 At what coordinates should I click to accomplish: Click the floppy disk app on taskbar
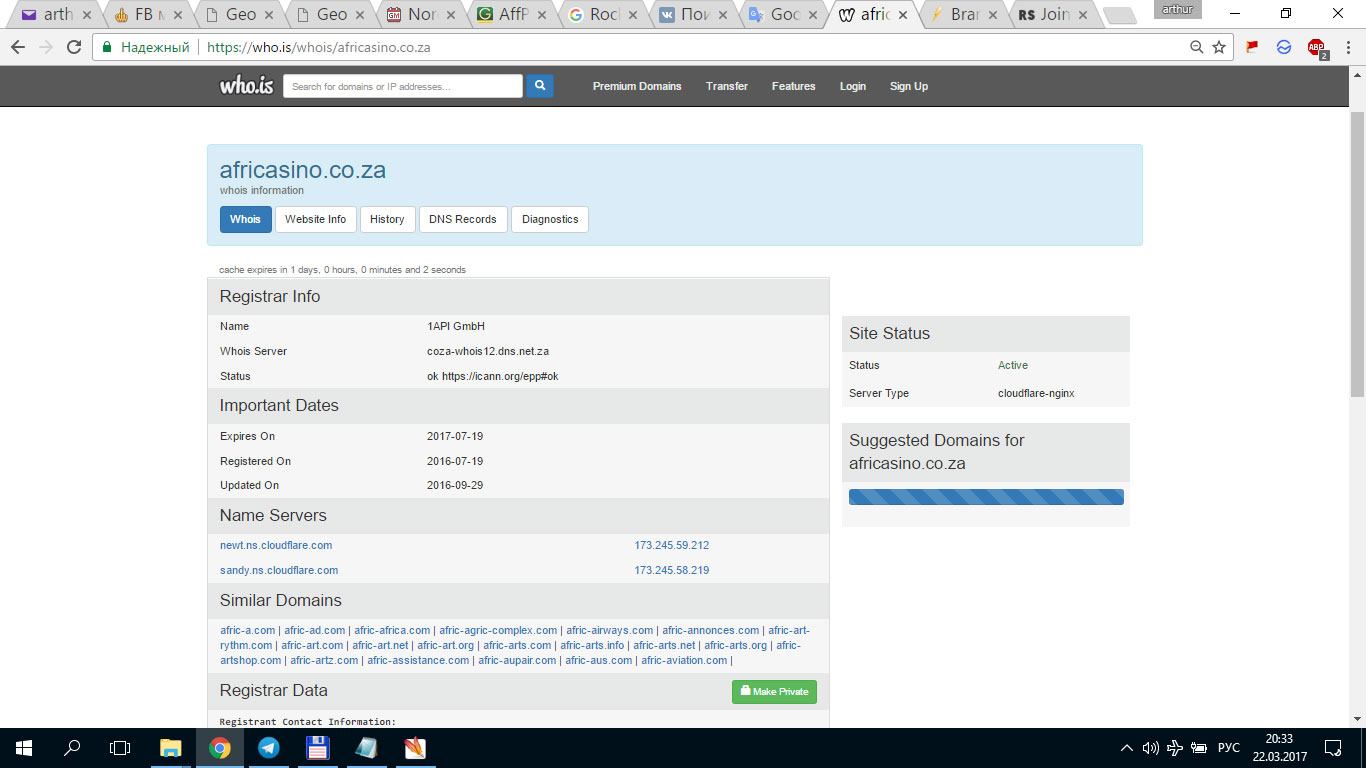coord(317,747)
